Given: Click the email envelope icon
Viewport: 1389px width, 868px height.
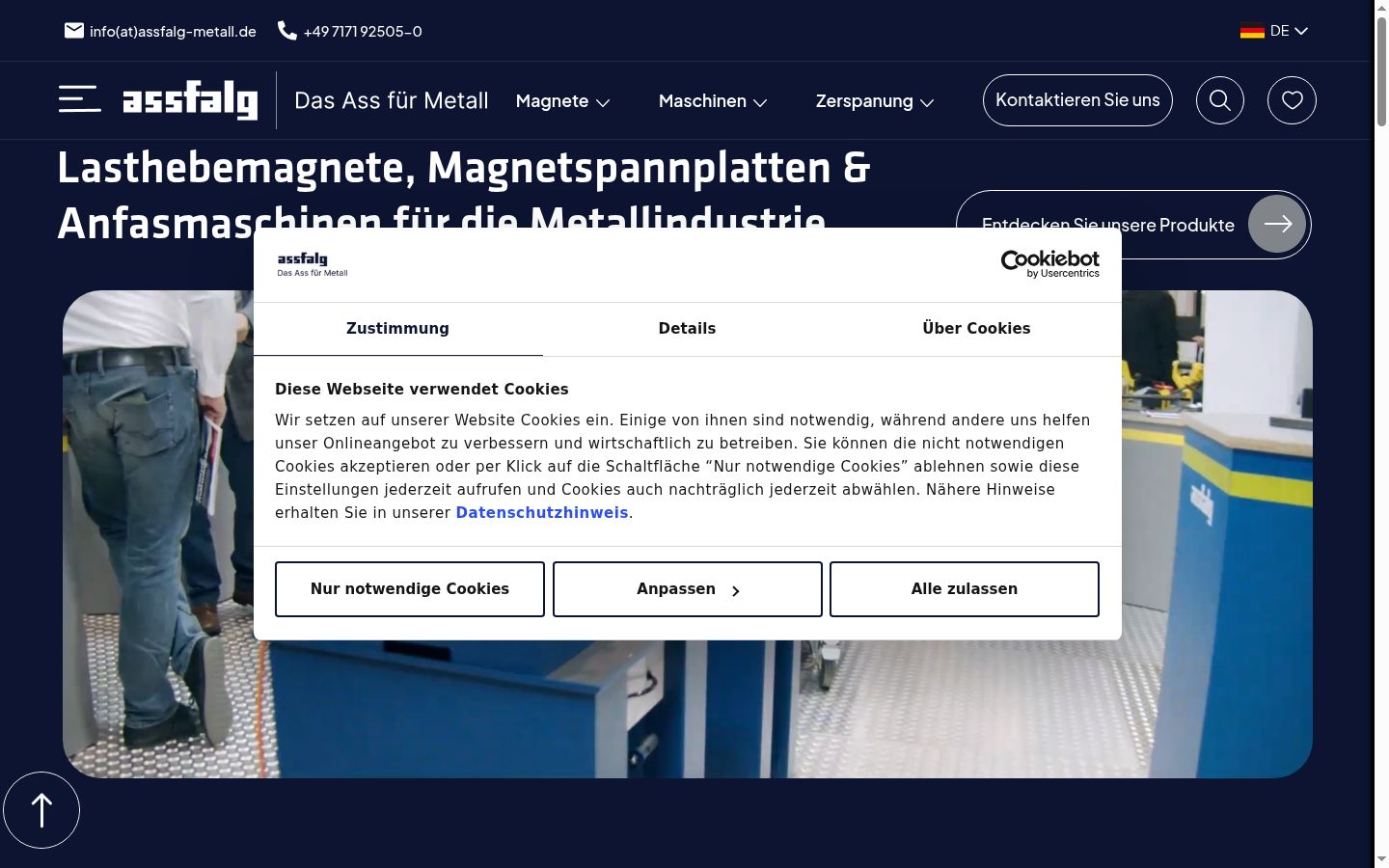Looking at the screenshot, I should (x=74, y=31).
